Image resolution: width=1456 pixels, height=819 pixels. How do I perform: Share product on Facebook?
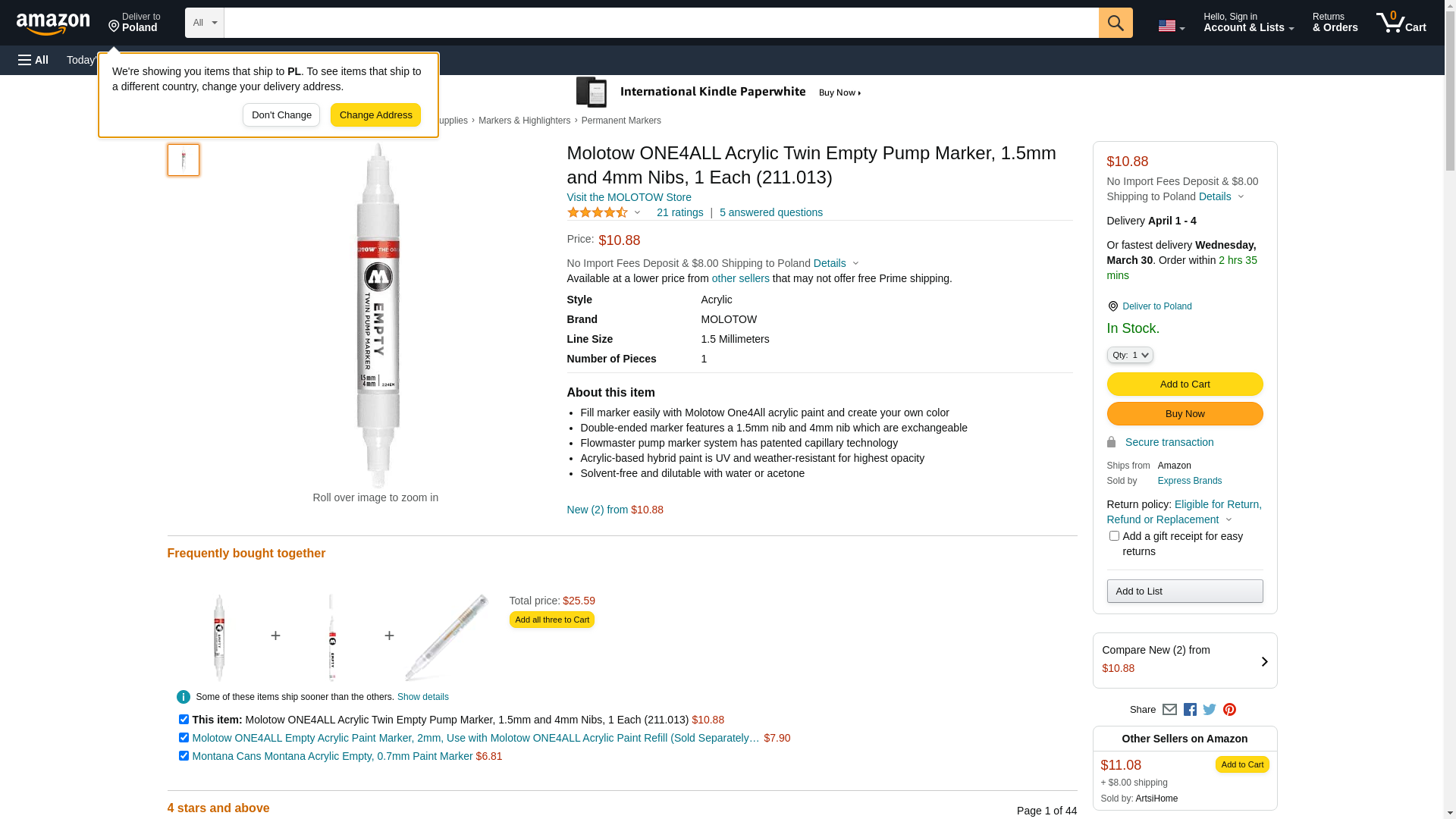(x=1190, y=710)
